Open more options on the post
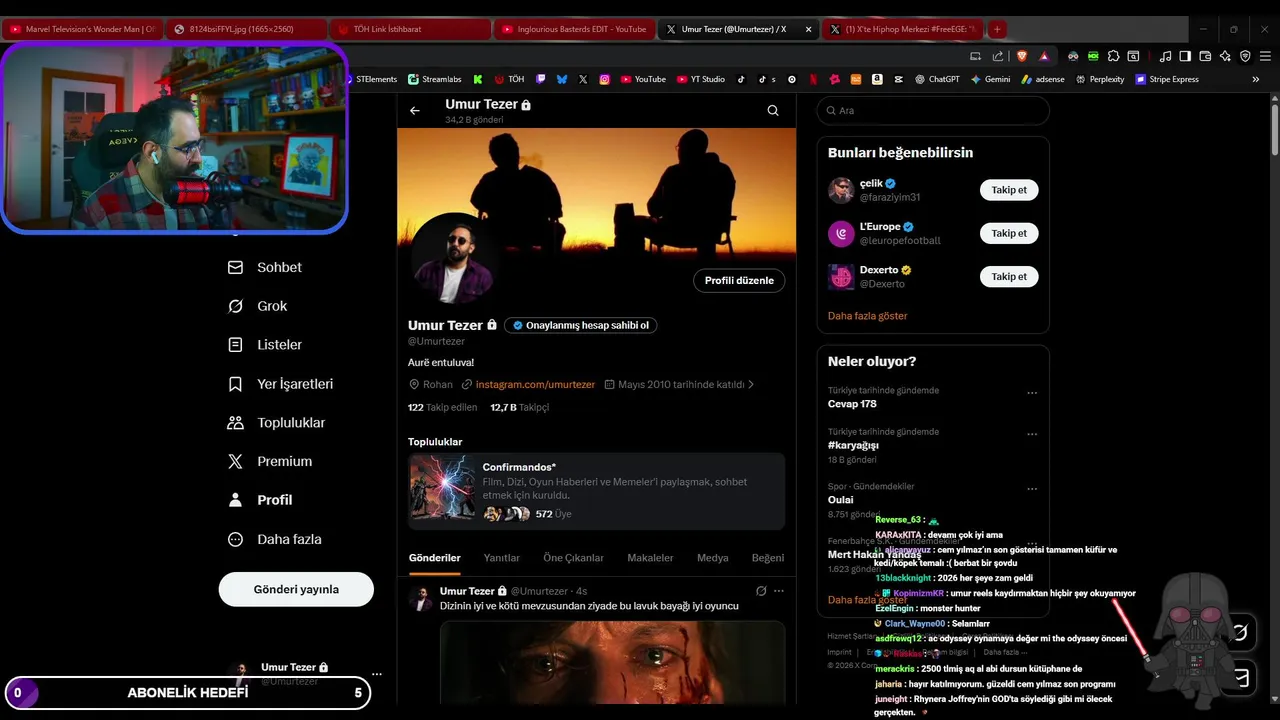The height and width of the screenshot is (720, 1280). coord(779,591)
